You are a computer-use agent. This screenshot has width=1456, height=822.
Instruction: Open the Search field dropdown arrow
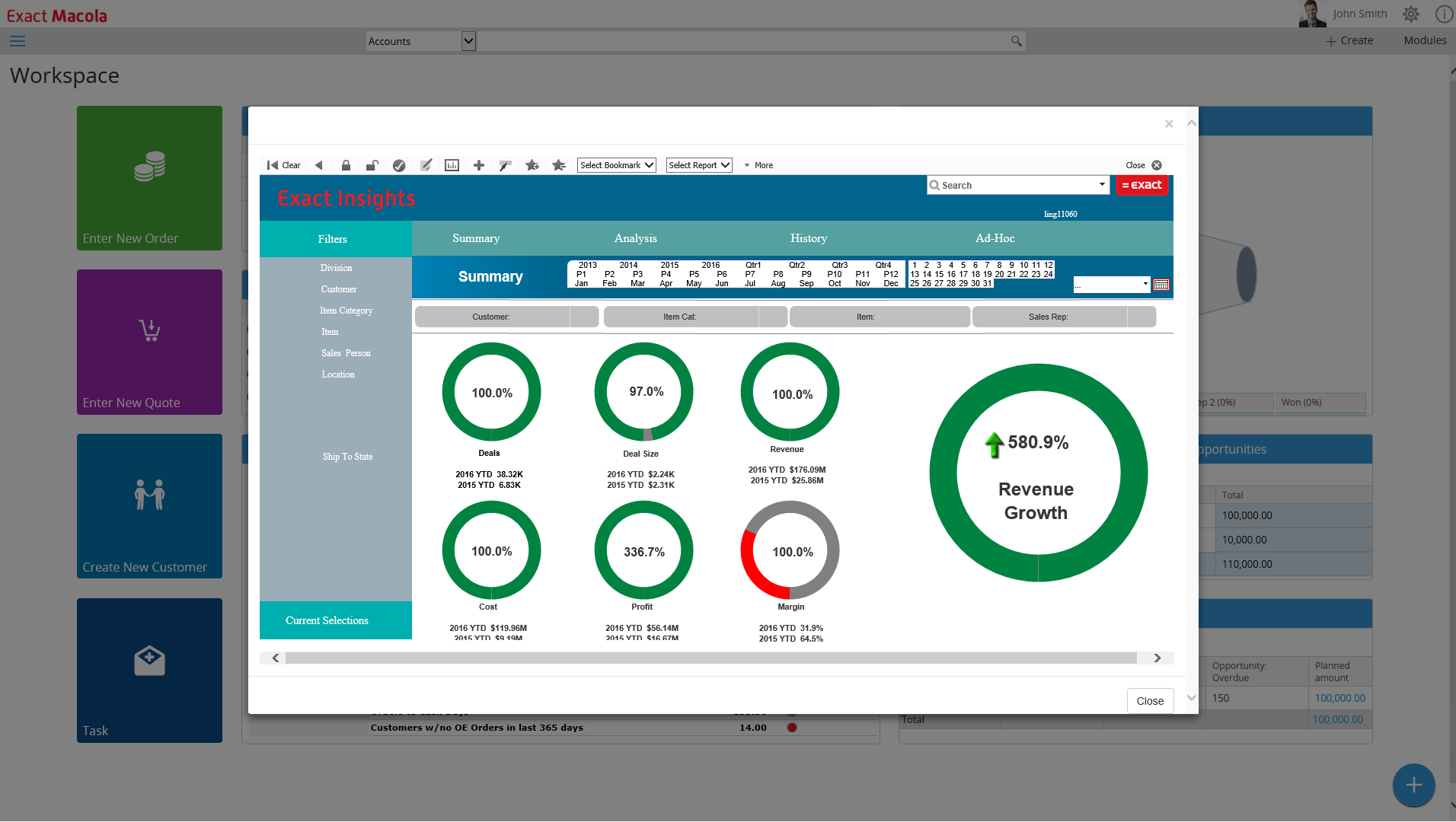1102,185
